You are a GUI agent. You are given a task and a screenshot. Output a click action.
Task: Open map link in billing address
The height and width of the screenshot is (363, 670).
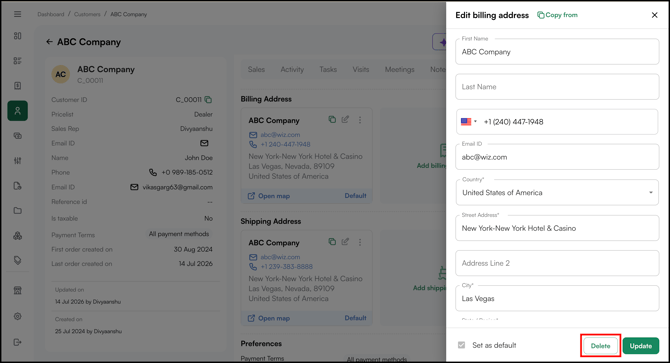point(269,196)
